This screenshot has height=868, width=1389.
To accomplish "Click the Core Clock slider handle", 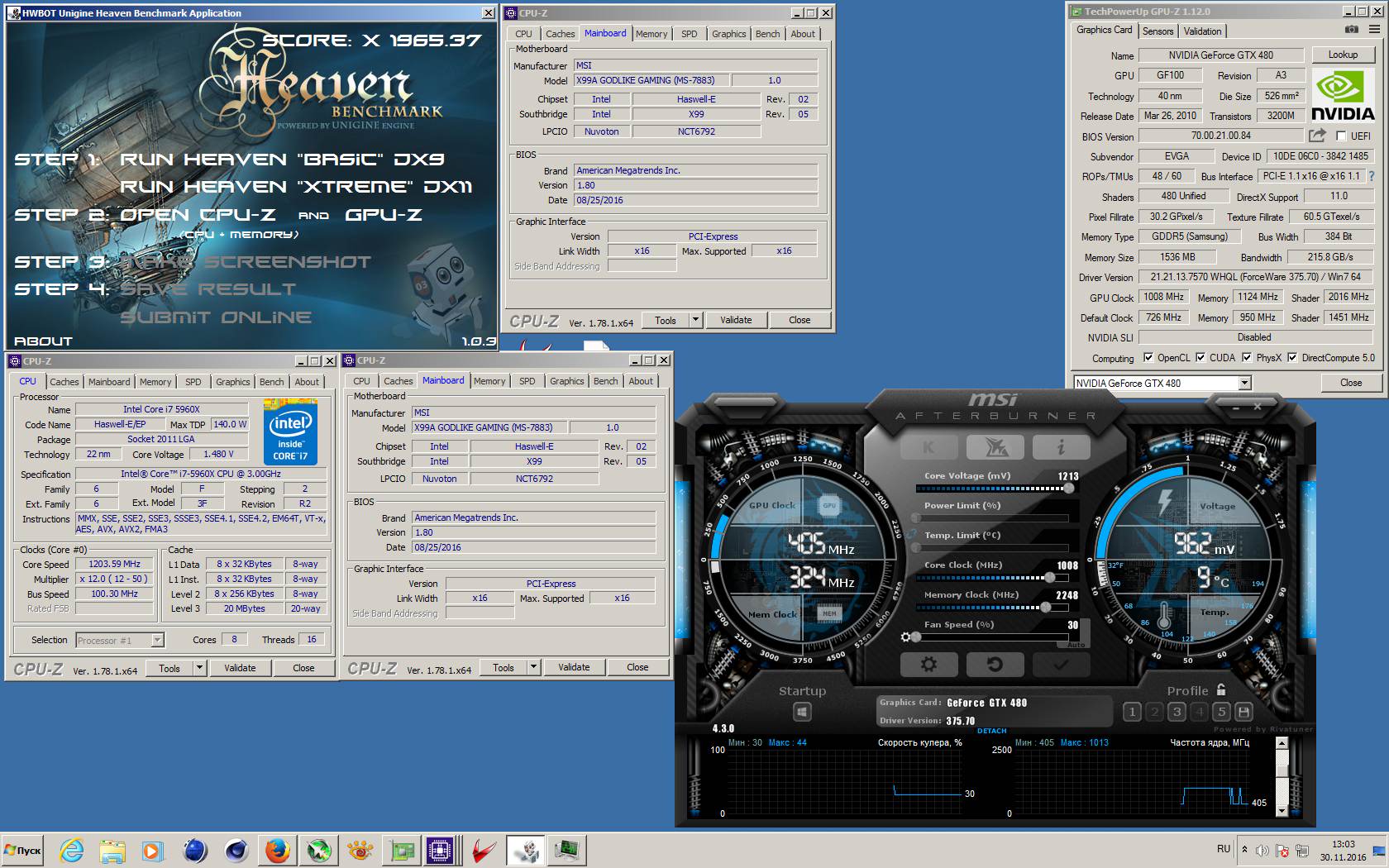I will (x=1050, y=578).
